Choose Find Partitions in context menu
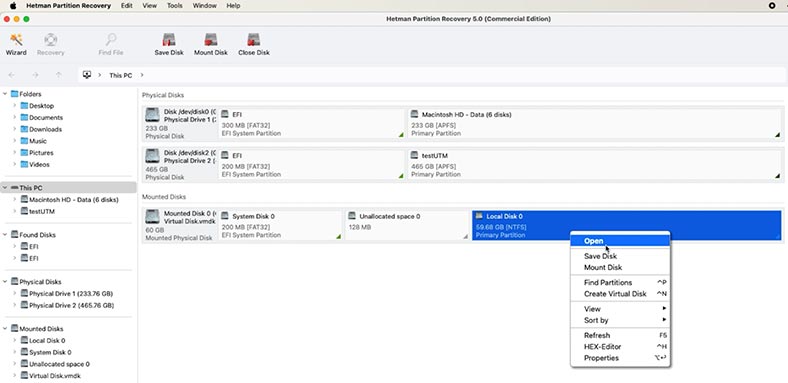The image size is (788, 383). pyautogui.click(x=620, y=282)
